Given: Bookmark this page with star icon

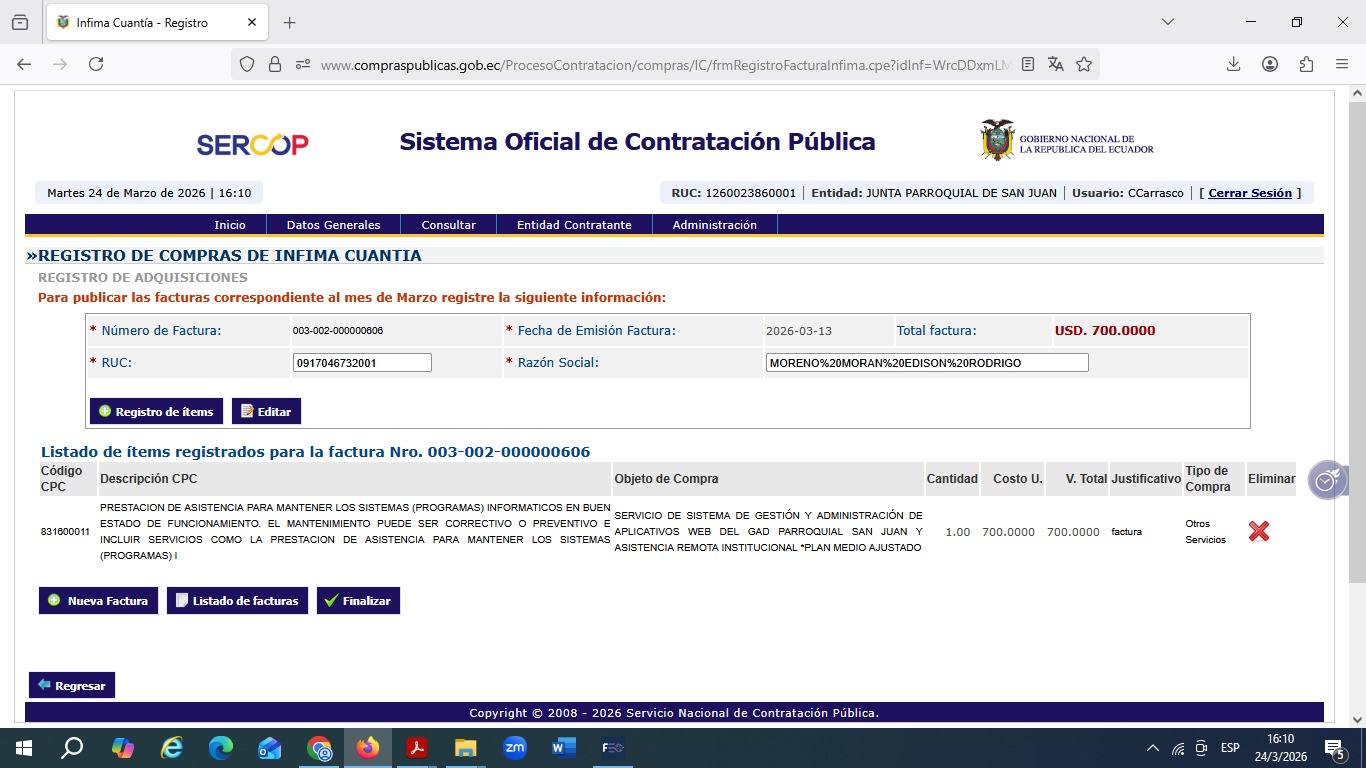Looking at the screenshot, I should tap(1084, 64).
